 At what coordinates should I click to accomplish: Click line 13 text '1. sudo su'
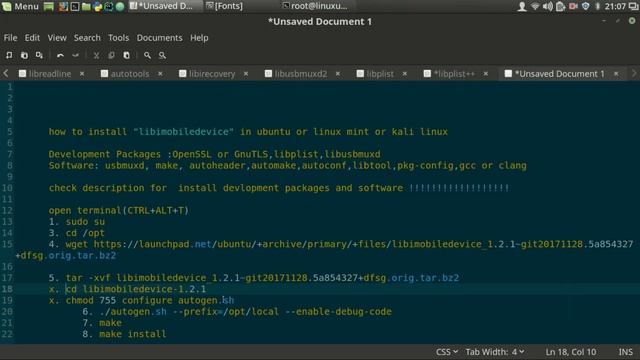point(77,222)
